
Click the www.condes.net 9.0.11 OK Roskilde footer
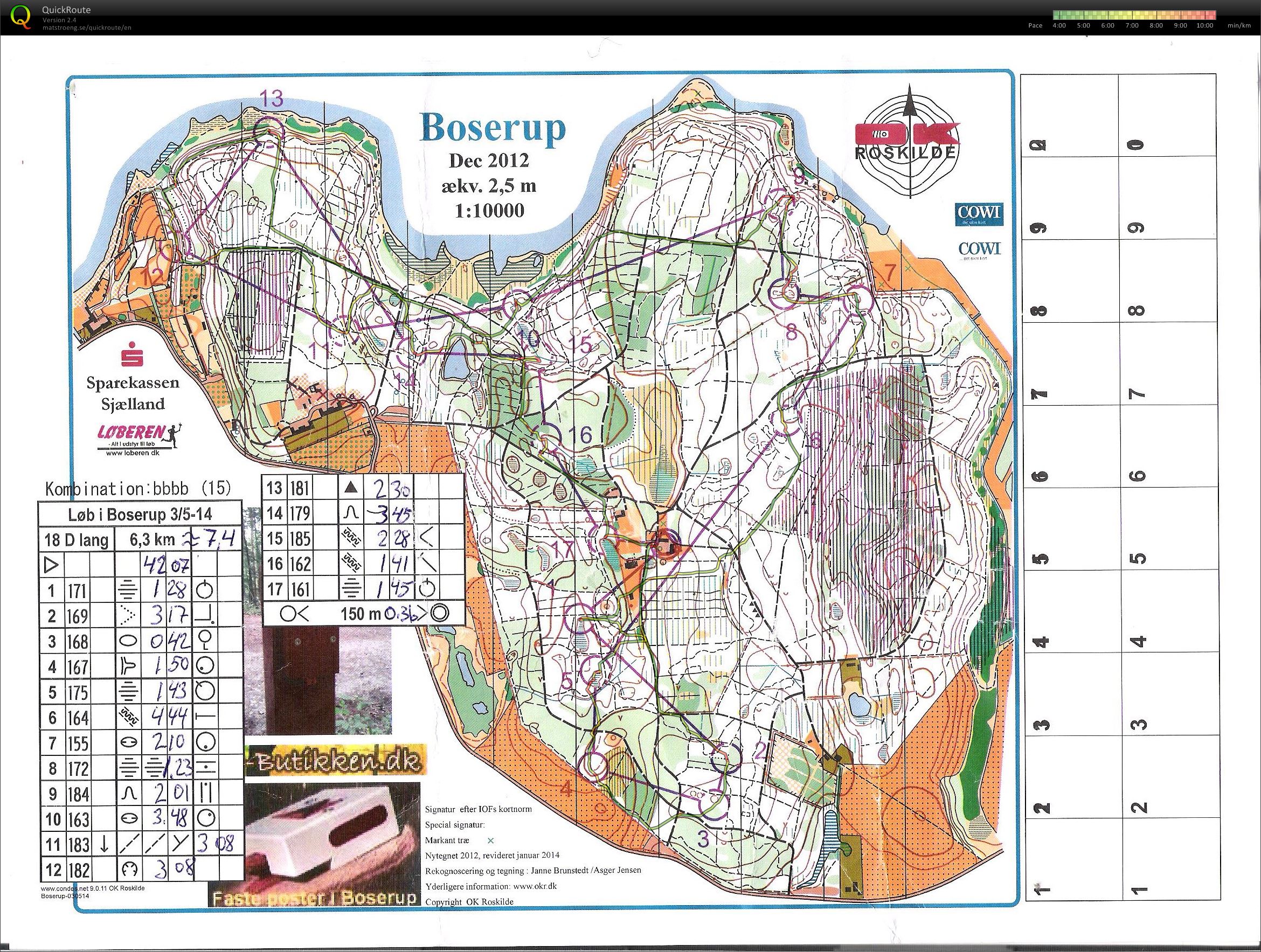tap(92, 889)
